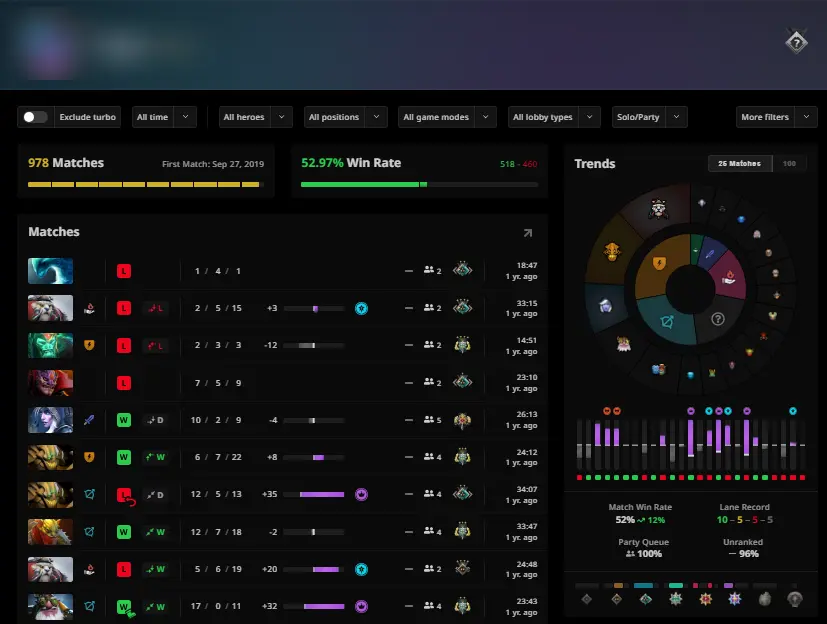Screen dimensions: 827x624
Task: Click the win badge on the 24:12 match
Action: click(123, 457)
